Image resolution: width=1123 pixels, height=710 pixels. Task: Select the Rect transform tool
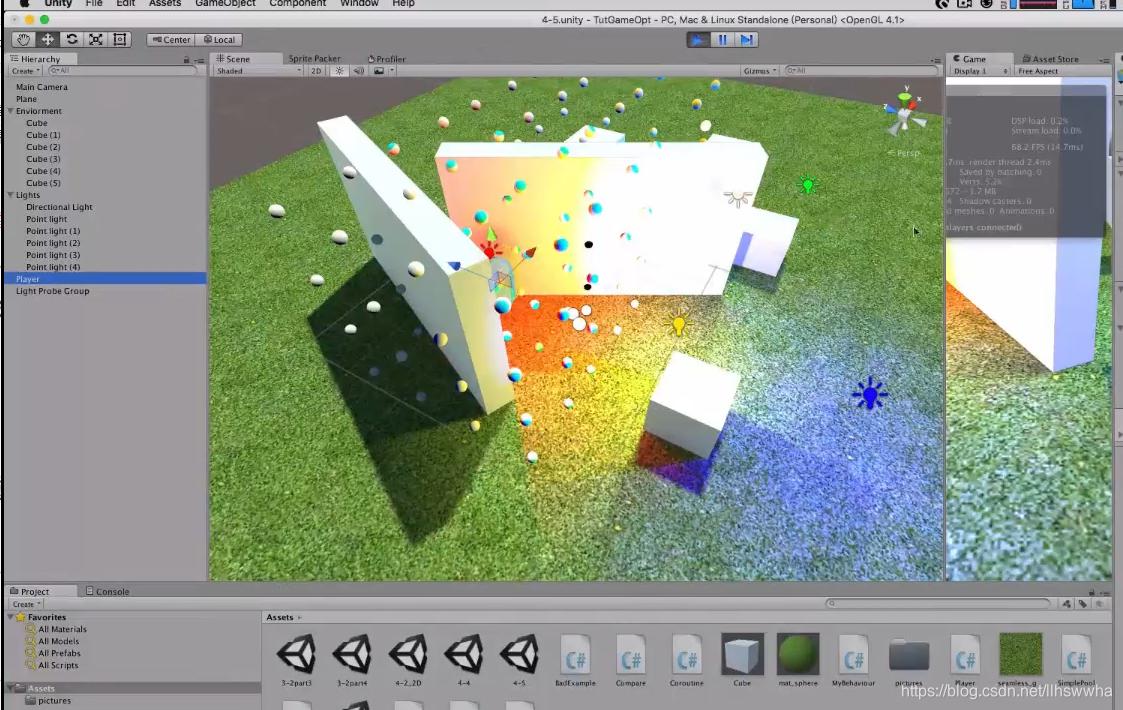coord(119,39)
